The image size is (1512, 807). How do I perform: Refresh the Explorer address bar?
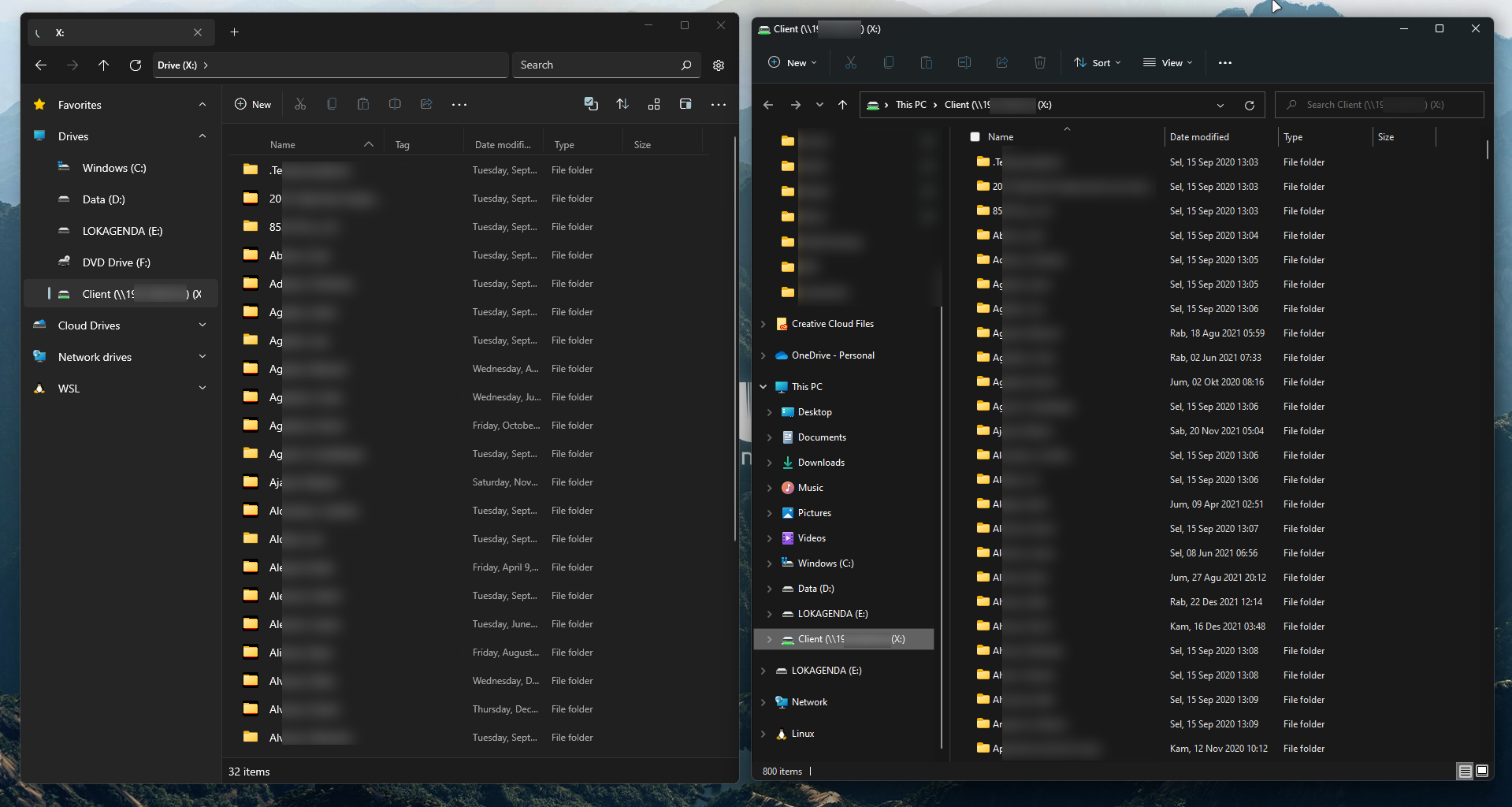click(x=1250, y=105)
